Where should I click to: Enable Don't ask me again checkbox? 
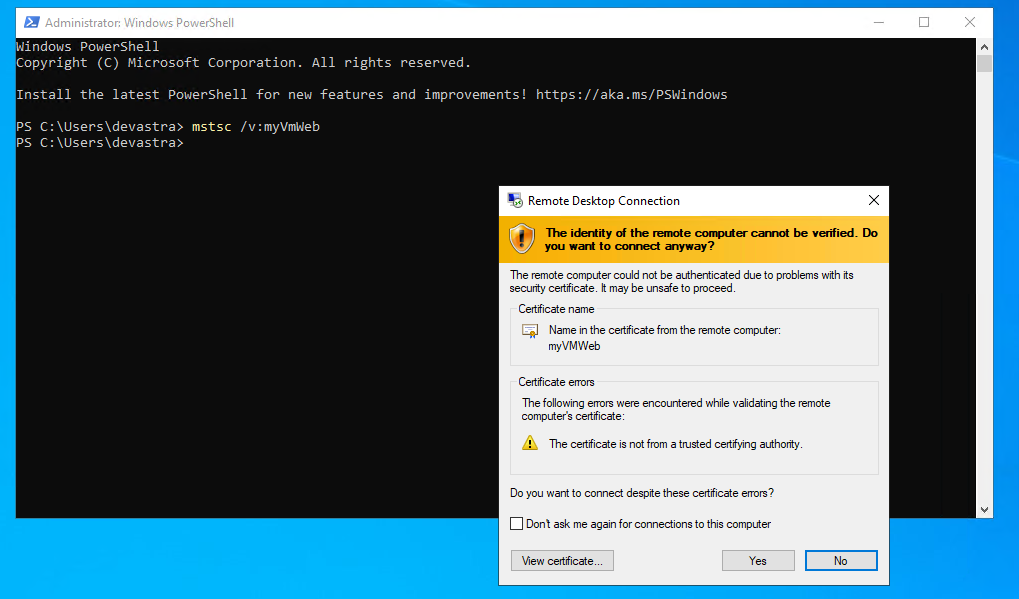click(x=517, y=524)
